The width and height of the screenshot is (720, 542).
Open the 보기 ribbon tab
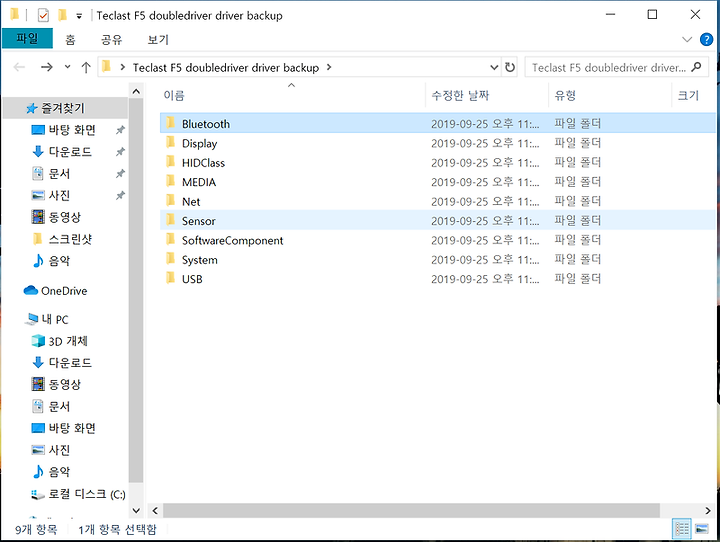tap(158, 40)
